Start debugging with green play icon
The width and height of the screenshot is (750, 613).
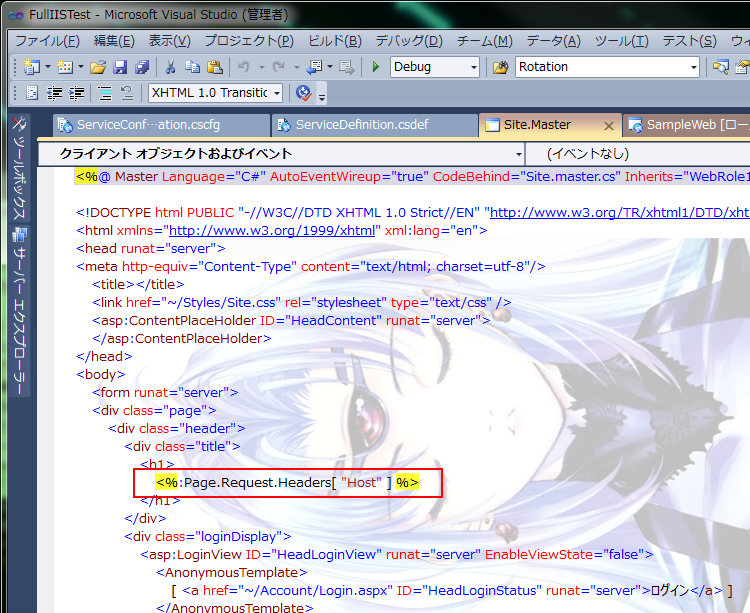click(x=376, y=67)
